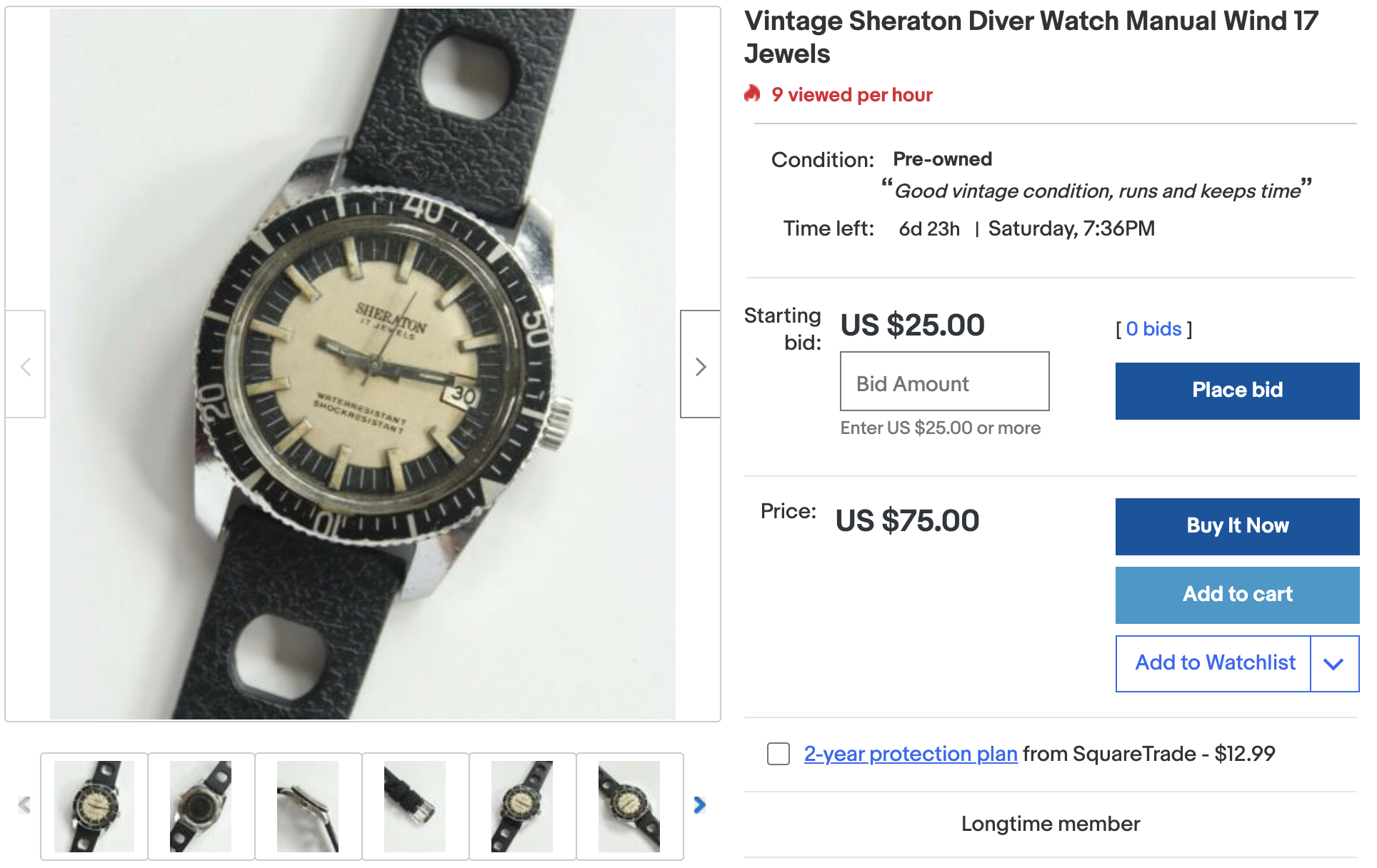Open the 0 bids link
This screenshot has height=868, width=1377.
coord(1153,329)
